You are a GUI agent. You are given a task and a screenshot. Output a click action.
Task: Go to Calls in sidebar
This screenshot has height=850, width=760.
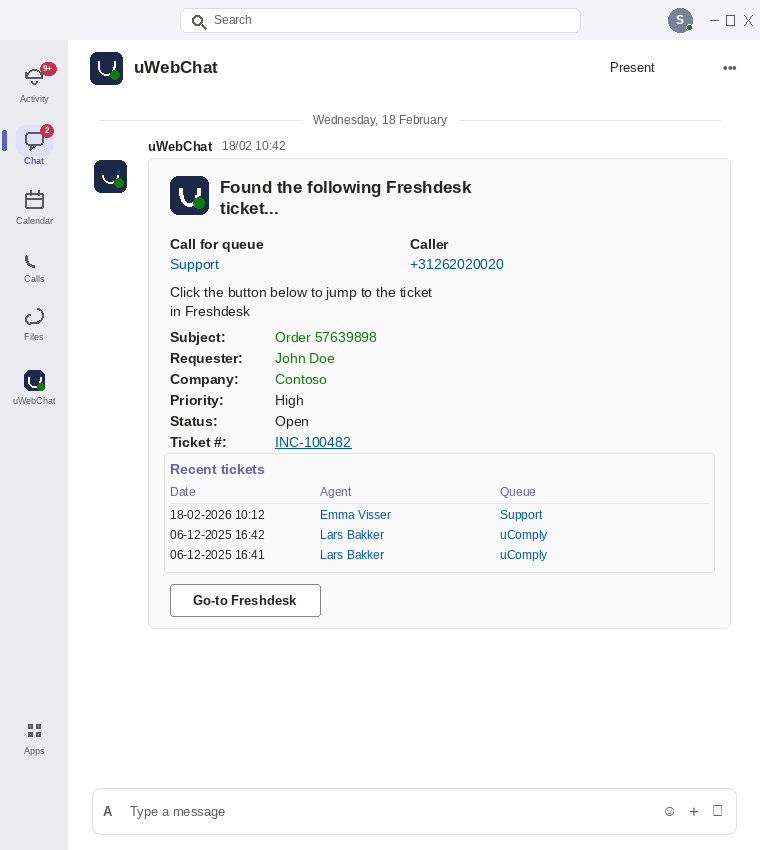click(x=34, y=268)
